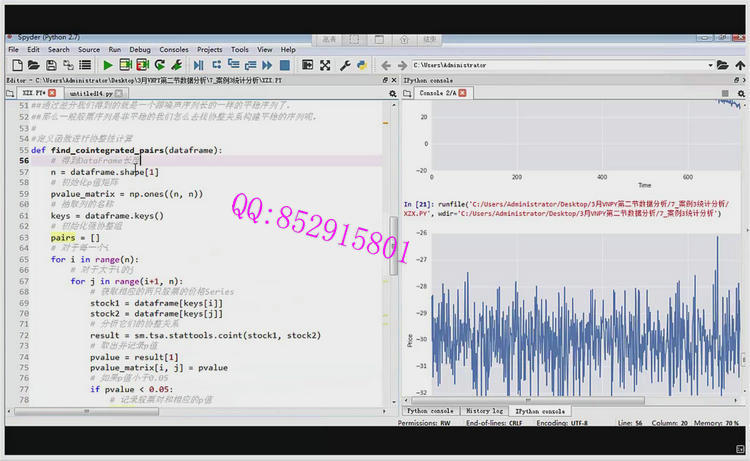This screenshot has width=750, height=461.
Task: Open the editor pane options menu
Action: tap(391, 92)
